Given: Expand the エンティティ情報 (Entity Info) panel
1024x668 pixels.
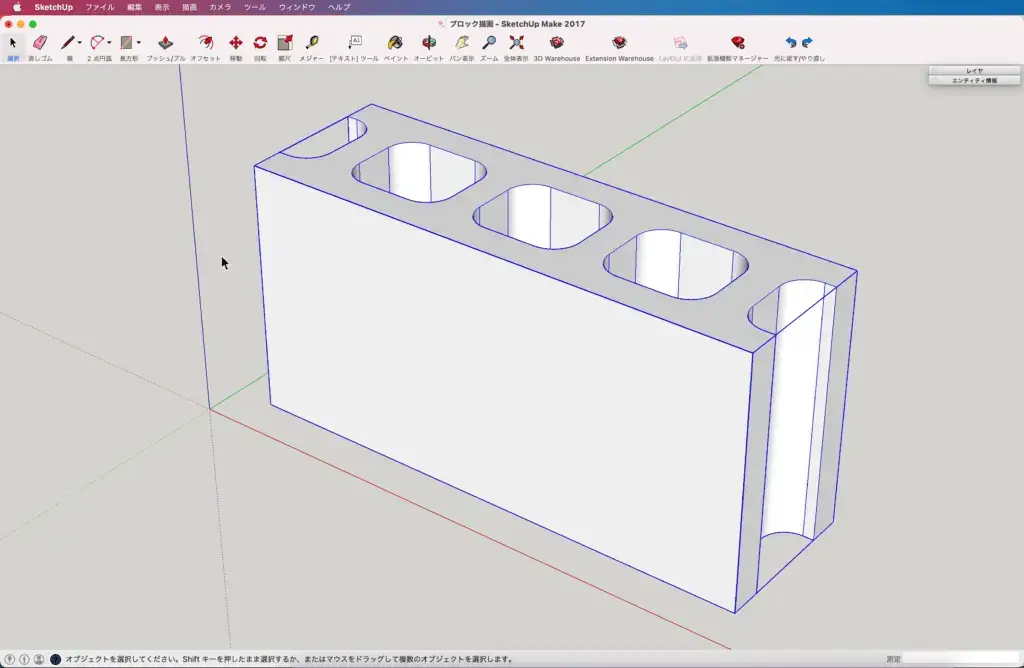Looking at the screenshot, I should pos(974,80).
